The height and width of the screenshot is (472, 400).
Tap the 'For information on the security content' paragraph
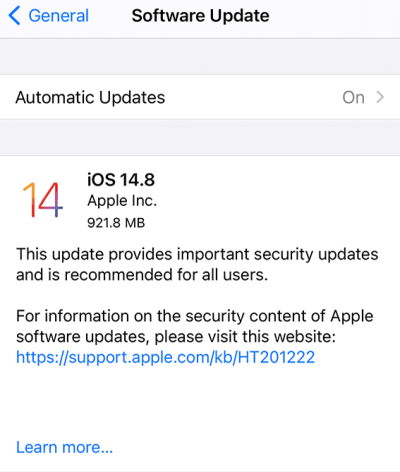click(195, 316)
